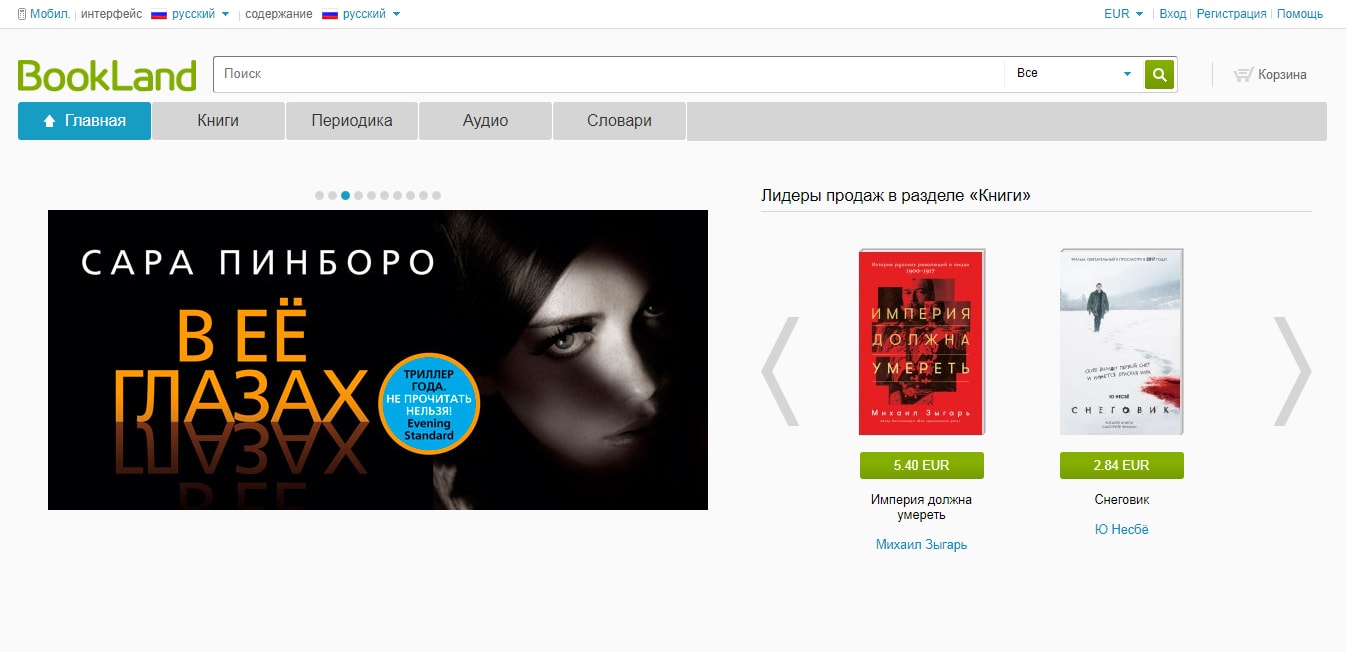Show previous bestsellers with left arrow

780,371
